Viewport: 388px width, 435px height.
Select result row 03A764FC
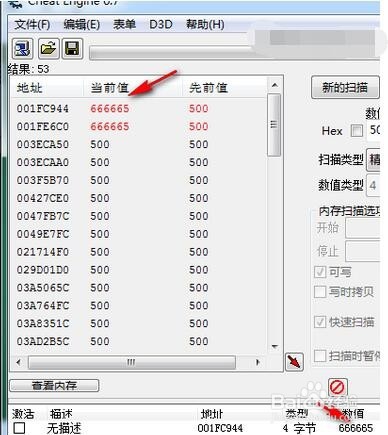[139, 306]
